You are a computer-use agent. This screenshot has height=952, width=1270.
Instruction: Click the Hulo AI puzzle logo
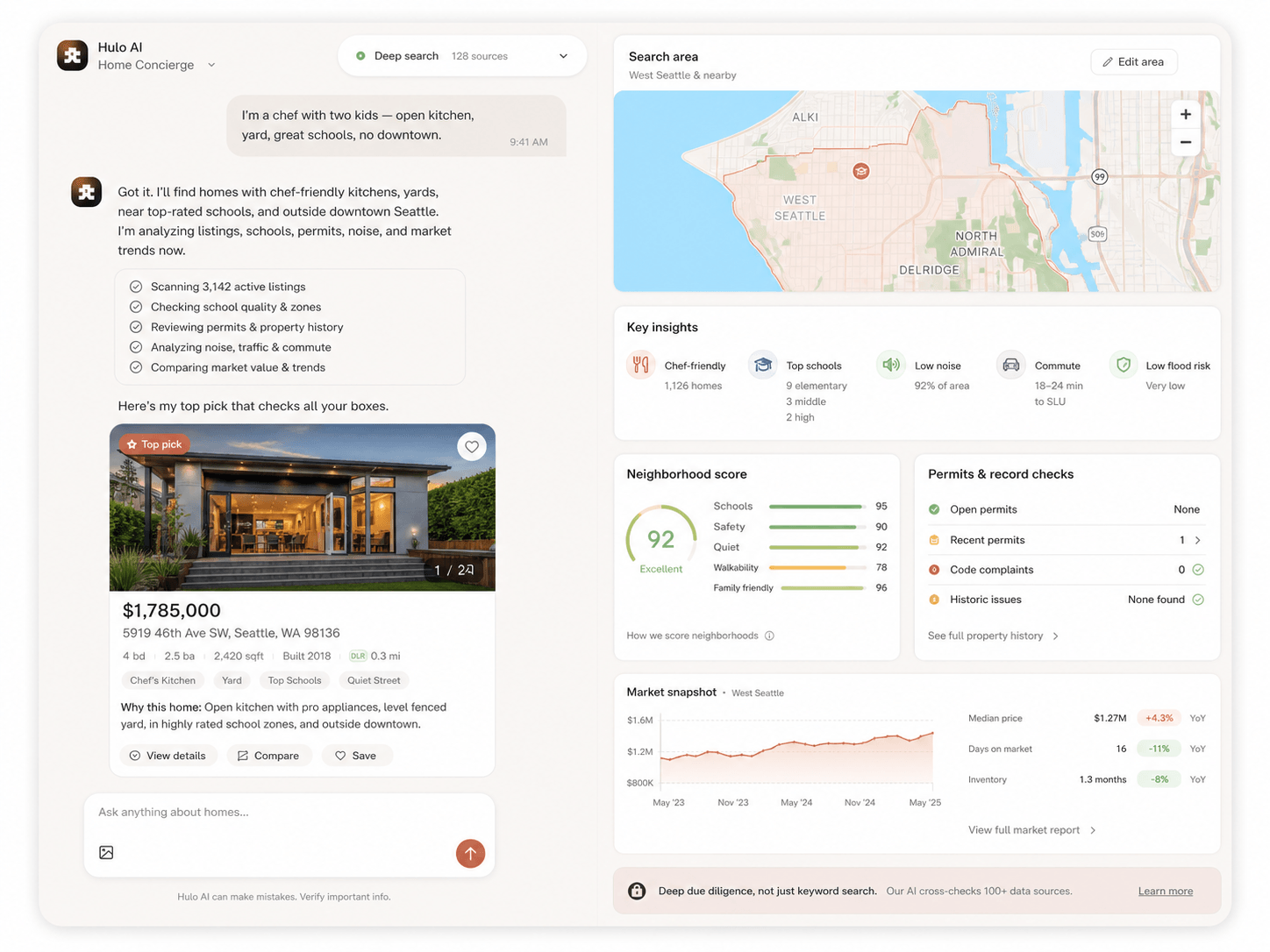coord(73,55)
